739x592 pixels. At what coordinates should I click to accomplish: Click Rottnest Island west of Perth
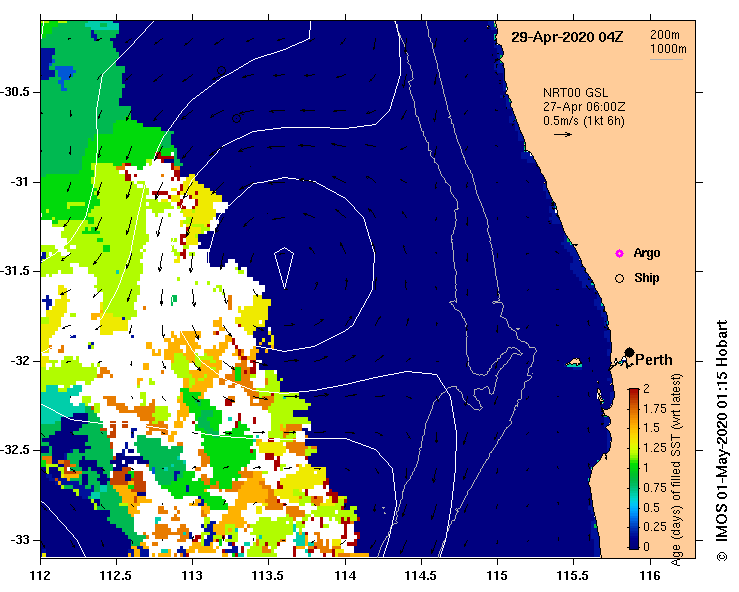point(574,363)
